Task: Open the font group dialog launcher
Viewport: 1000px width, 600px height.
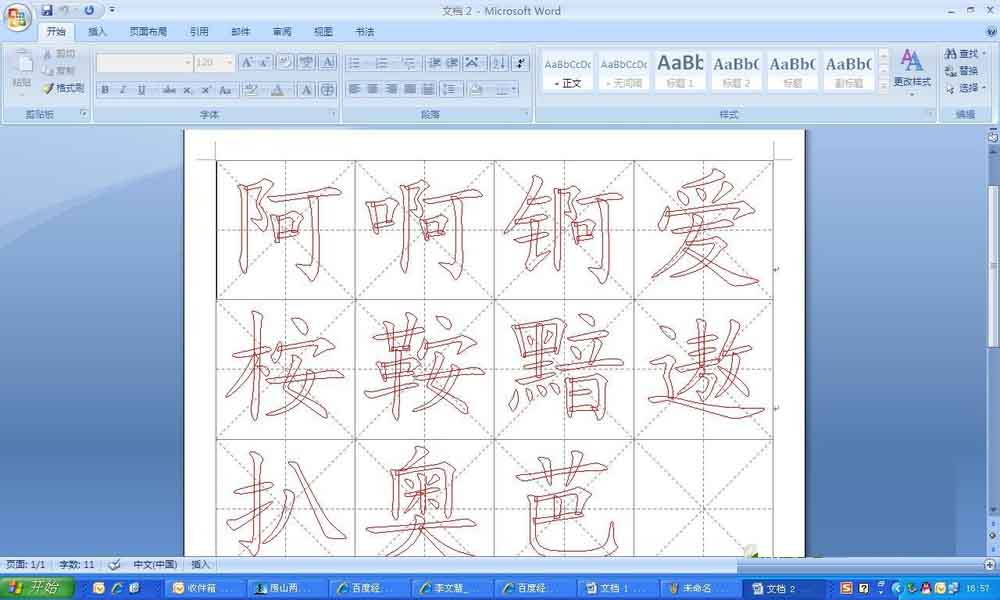Action: (x=332, y=113)
